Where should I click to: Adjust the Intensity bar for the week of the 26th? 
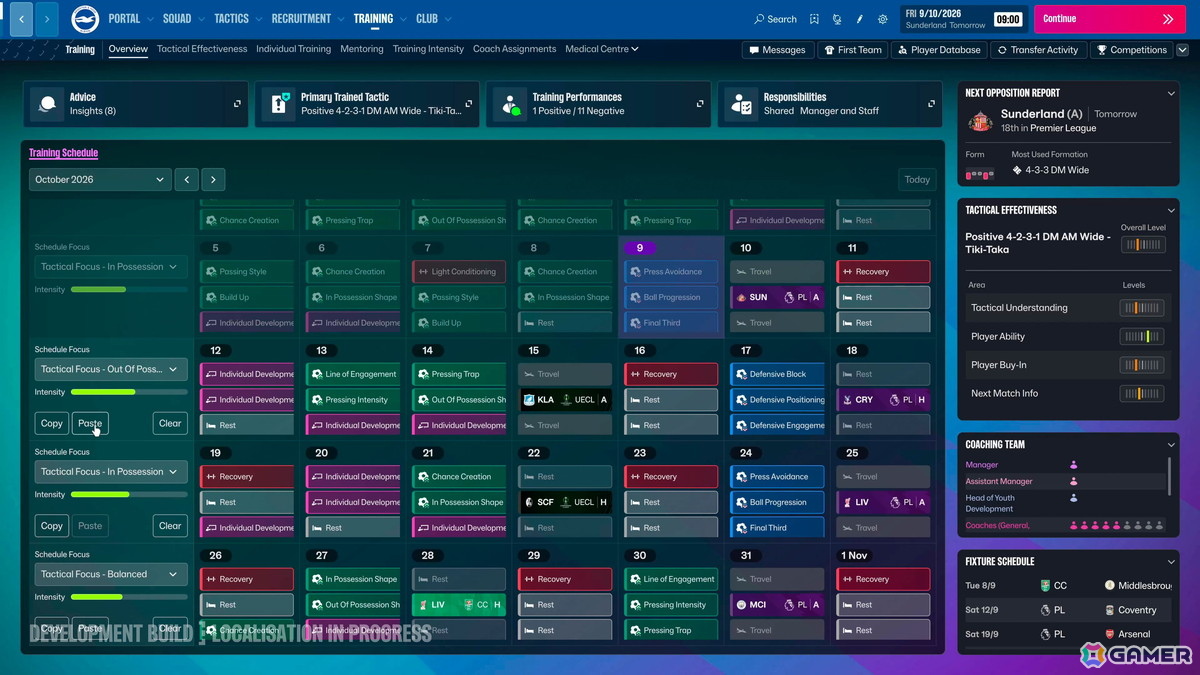129,597
